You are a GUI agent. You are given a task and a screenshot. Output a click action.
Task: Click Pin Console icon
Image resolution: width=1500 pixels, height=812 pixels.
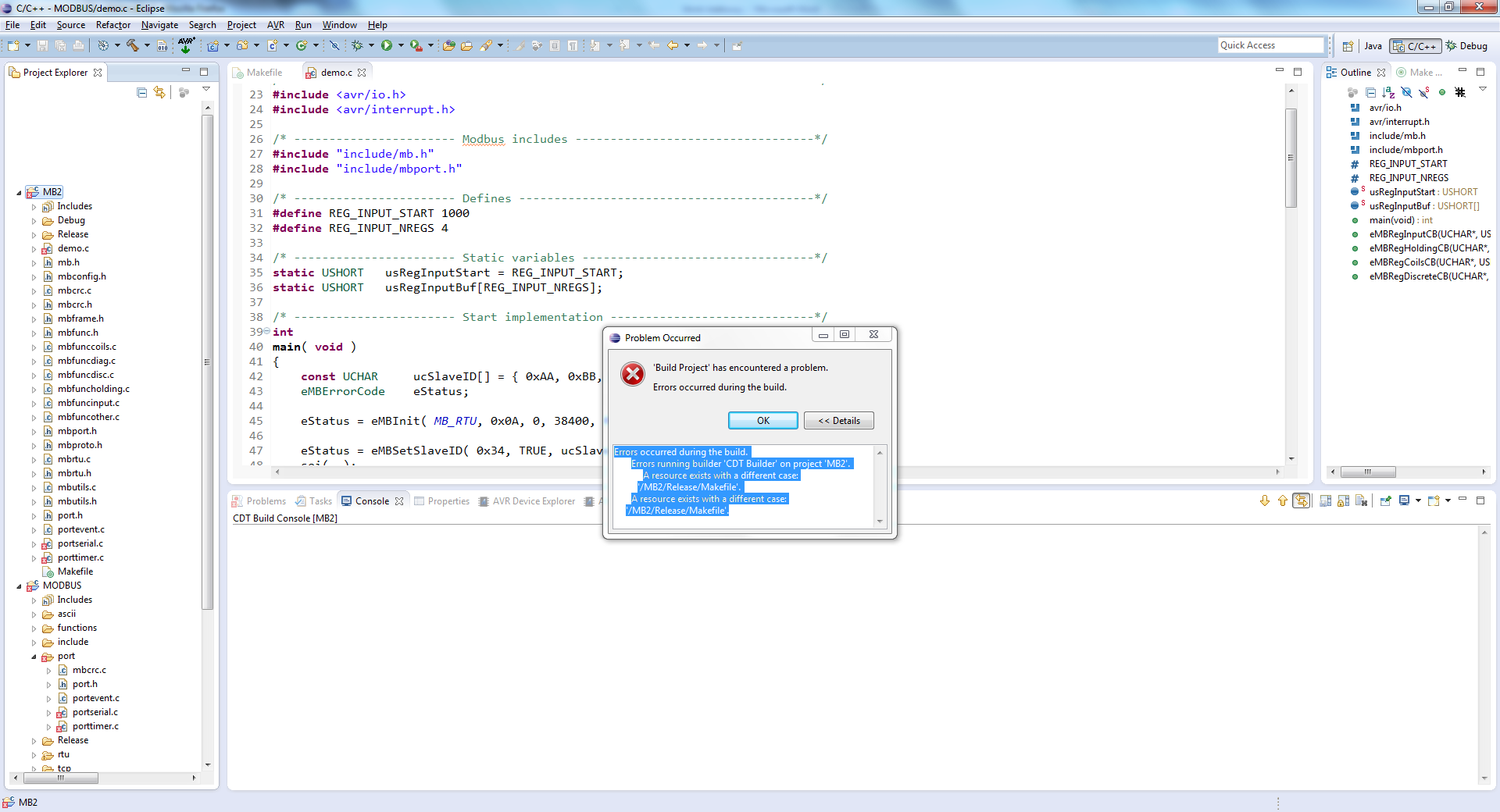coord(1385,501)
